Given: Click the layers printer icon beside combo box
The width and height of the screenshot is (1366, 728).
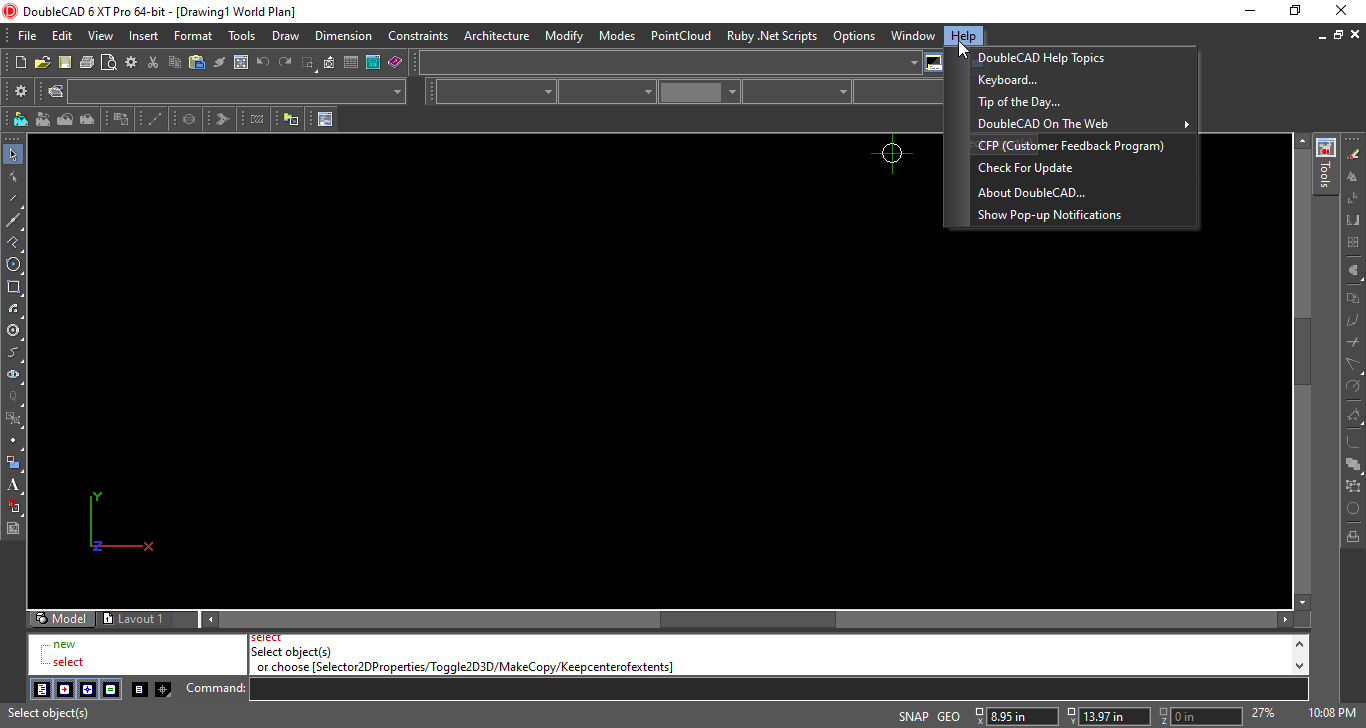Looking at the screenshot, I should point(56,91).
